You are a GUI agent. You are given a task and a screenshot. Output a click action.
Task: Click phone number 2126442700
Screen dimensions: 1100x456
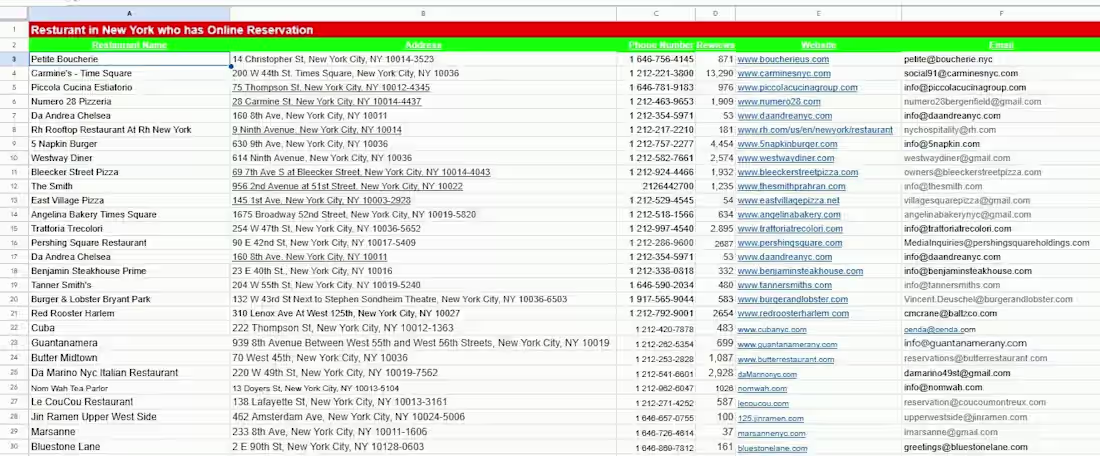(668, 187)
